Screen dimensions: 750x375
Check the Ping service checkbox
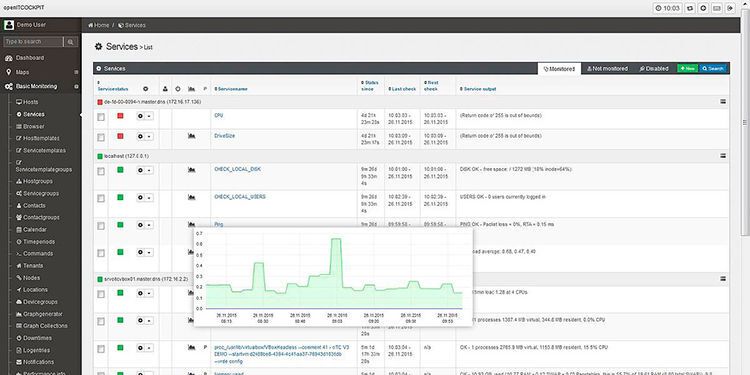click(101, 225)
